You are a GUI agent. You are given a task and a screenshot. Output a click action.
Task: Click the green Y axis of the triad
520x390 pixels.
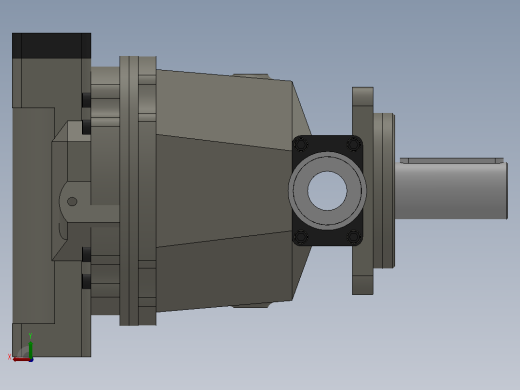point(30,349)
